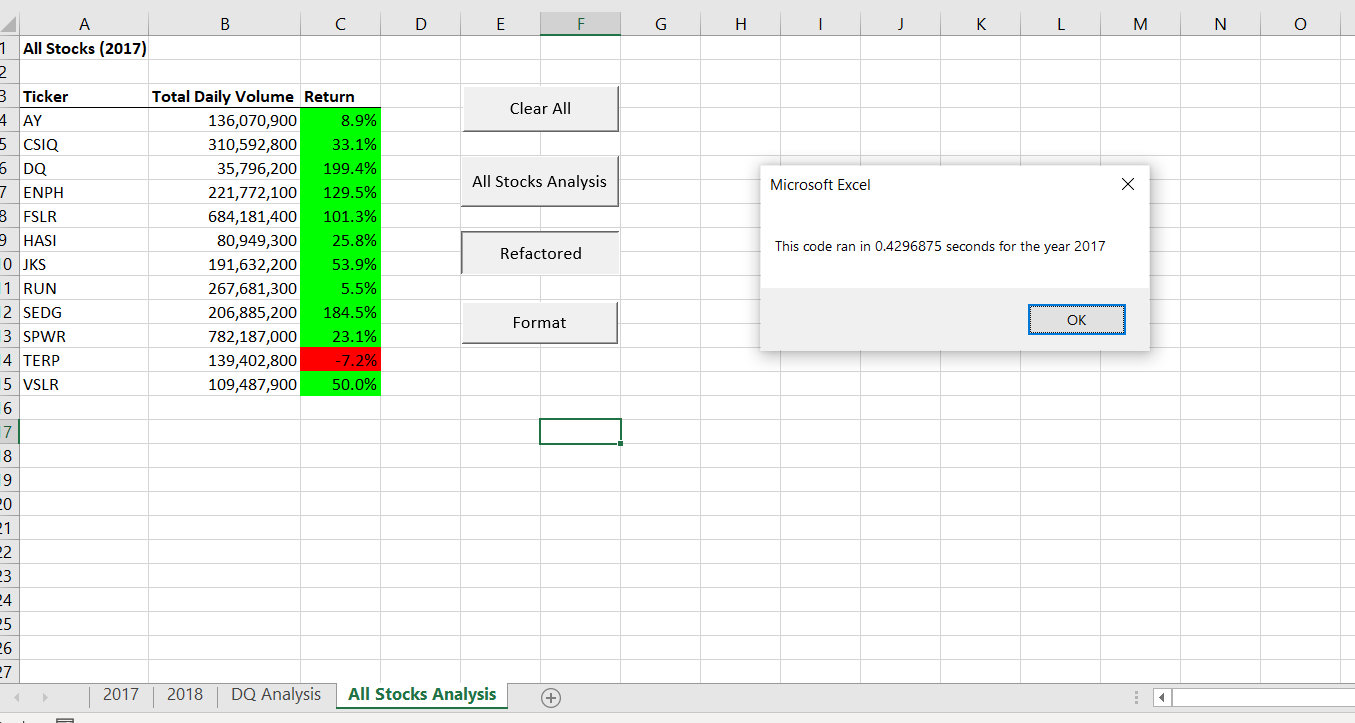Click the Refactored macro button

coord(540,253)
